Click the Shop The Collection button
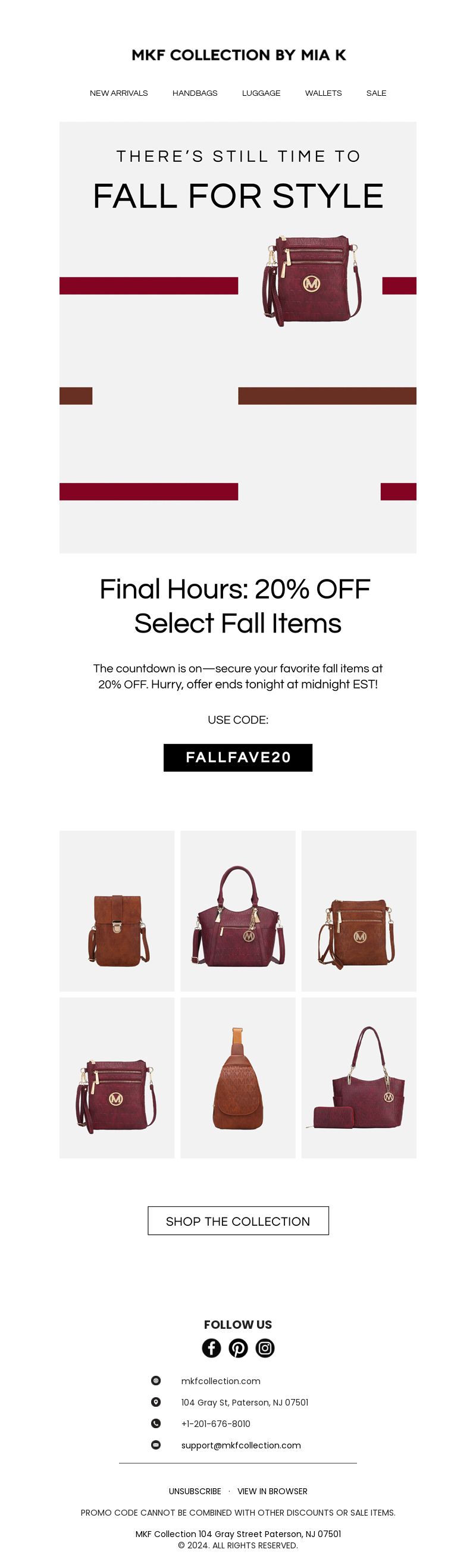 [238, 1220]
